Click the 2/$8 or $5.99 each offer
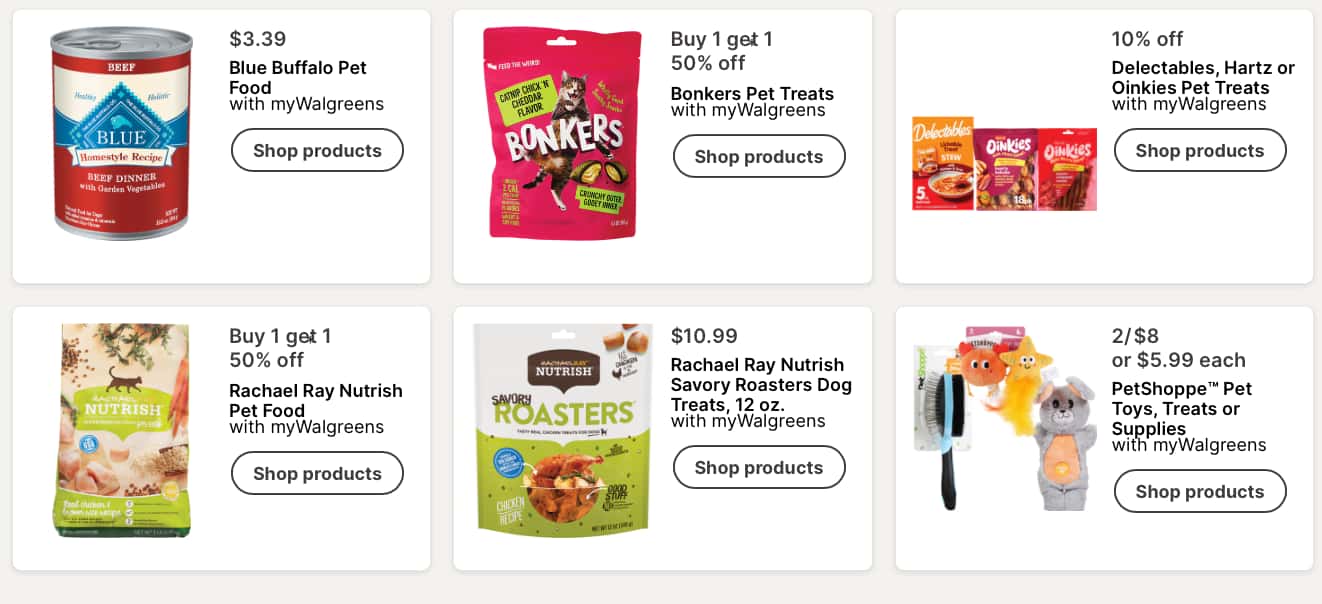Viewport: 1322px width, 604px height. [1178, 348]
